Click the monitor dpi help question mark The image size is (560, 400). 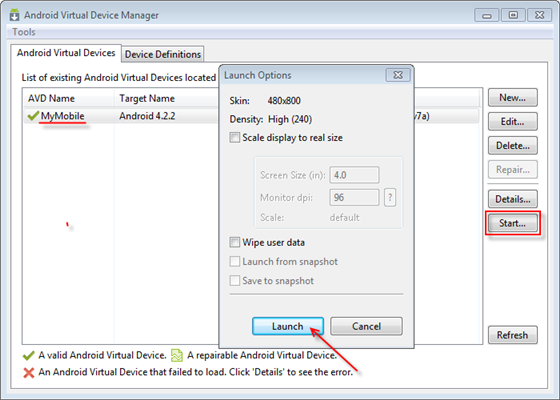[x=390, y=198]
